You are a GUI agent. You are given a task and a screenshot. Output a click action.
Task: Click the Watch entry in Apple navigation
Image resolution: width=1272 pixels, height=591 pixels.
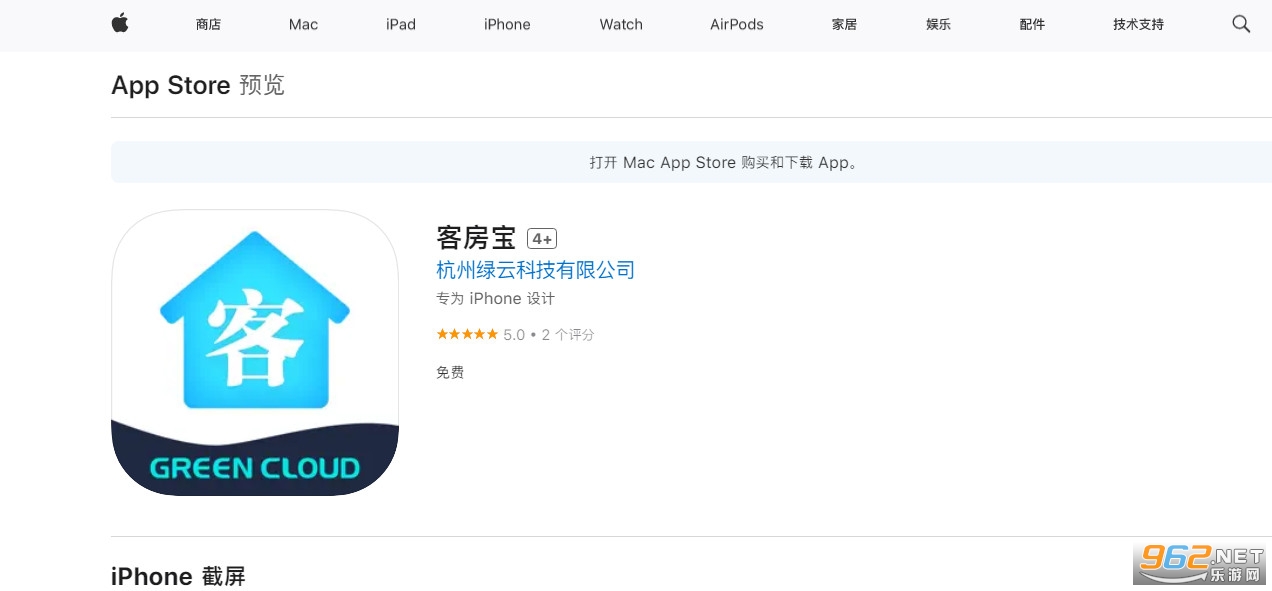(x=620, y=24)
